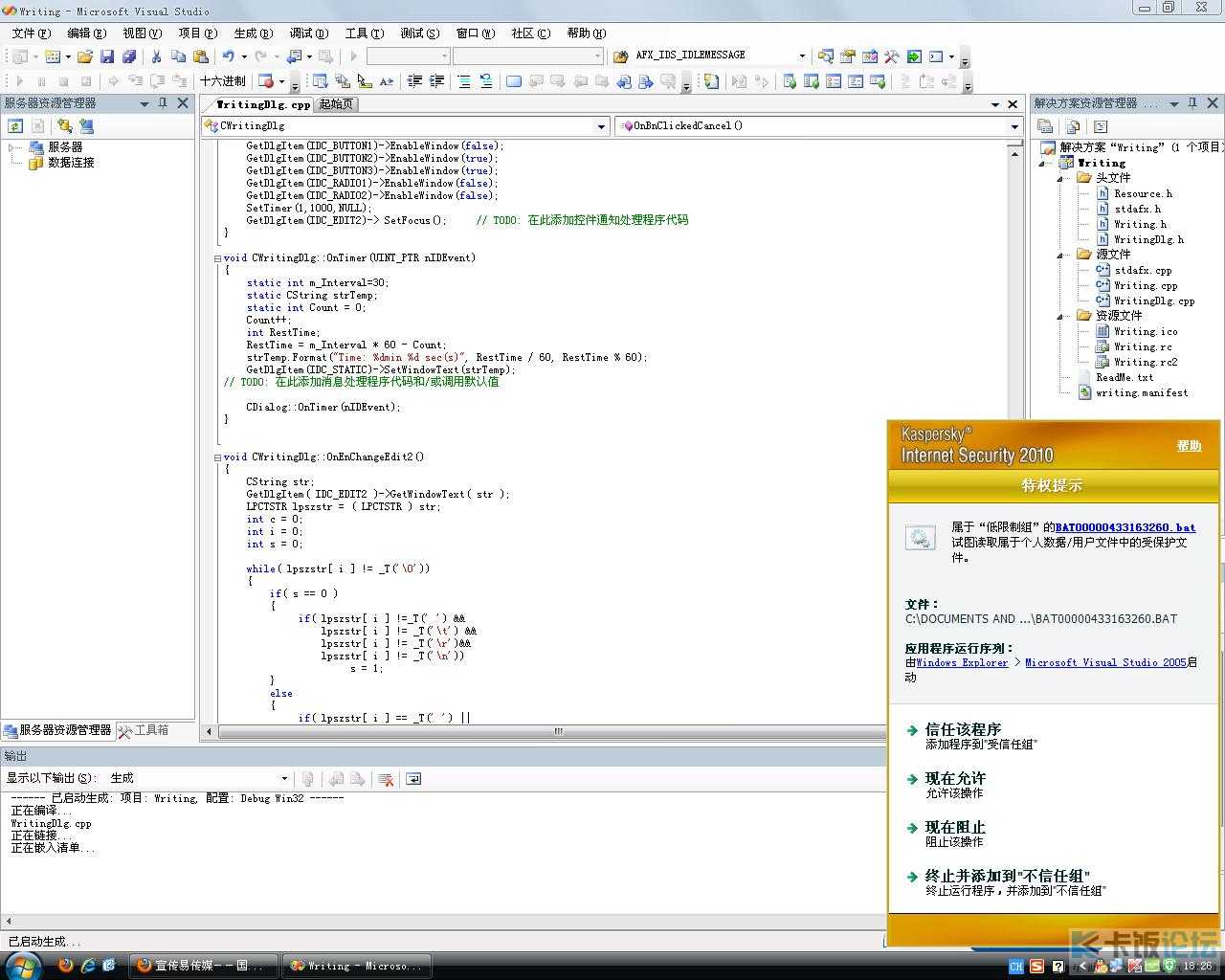Click Show All Files icon in Solution Explorer
Viewport: 1225px width, 980px height.
point(1073,125)
